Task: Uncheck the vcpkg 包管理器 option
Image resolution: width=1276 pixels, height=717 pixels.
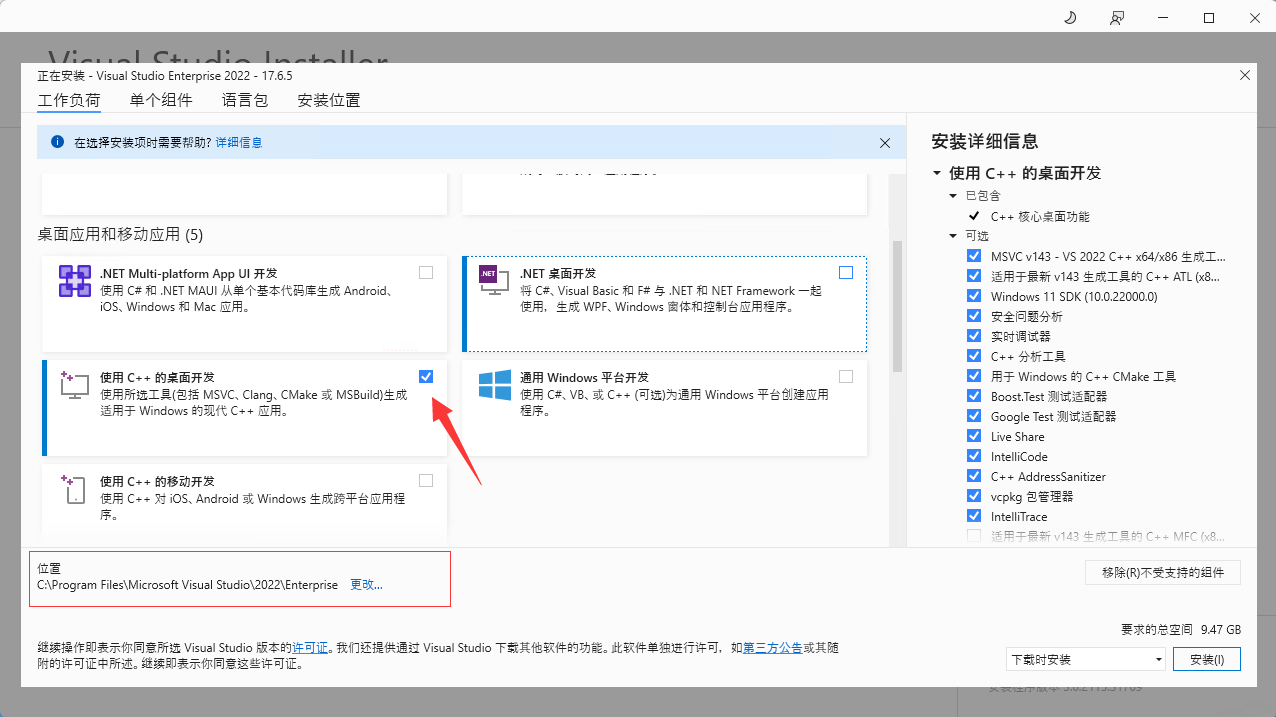Action: (x=974, y=496)
